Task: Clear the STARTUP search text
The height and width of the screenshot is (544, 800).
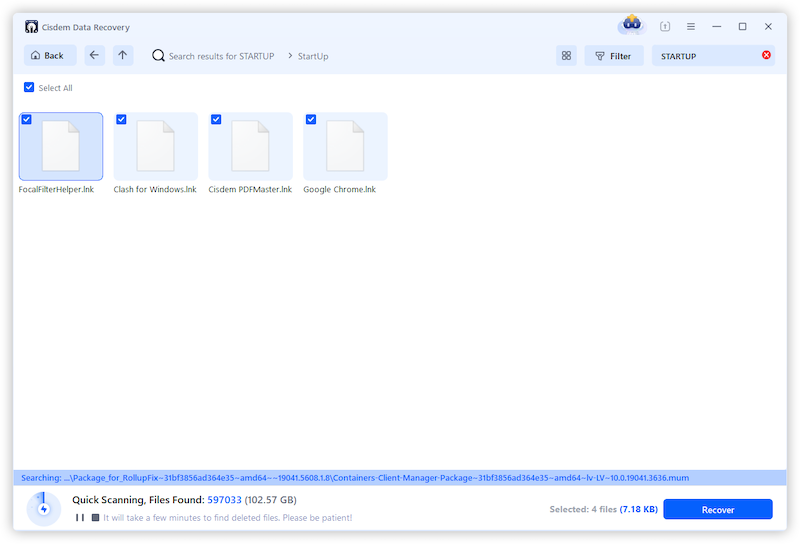Action: pyautogui.click(x=766, y=55)
